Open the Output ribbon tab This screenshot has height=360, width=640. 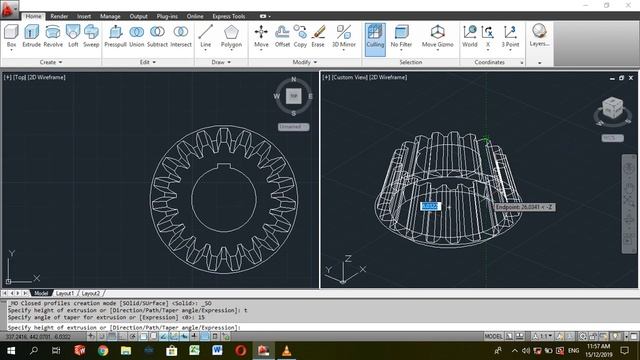[138, 16]
